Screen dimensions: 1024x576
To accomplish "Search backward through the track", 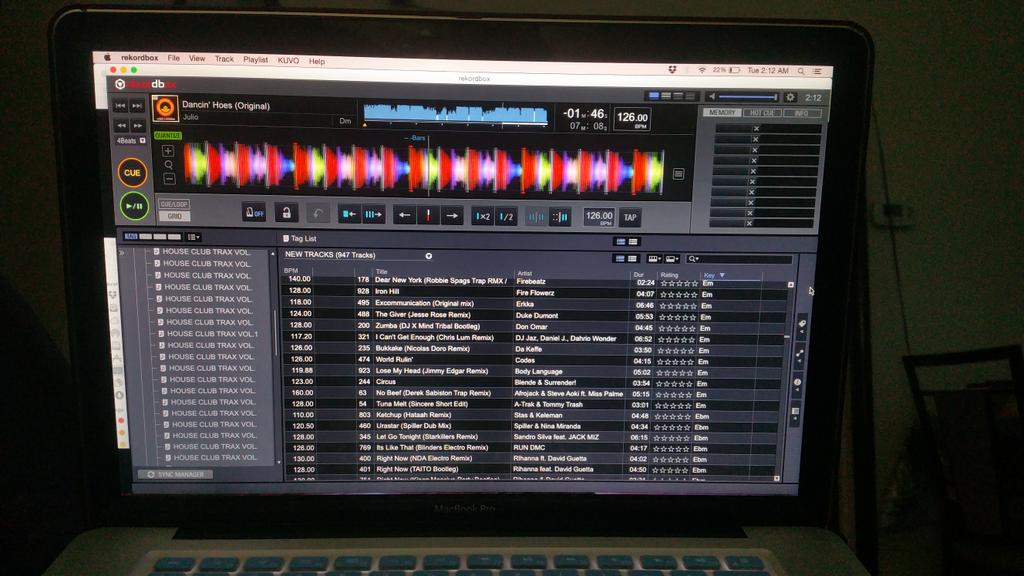I will pos(121,125).
